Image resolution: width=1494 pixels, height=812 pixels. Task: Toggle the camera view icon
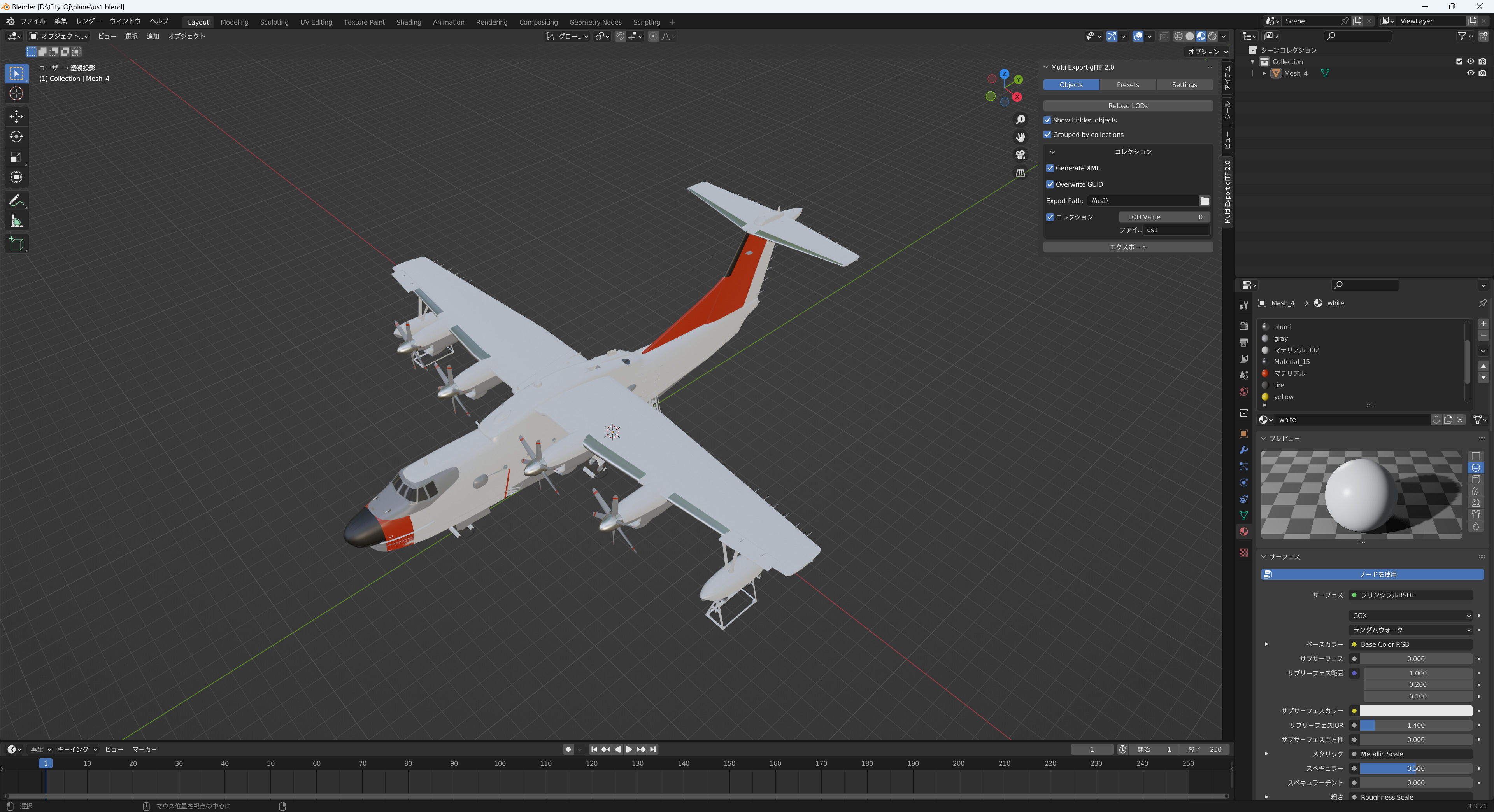tap(1020, 155)
